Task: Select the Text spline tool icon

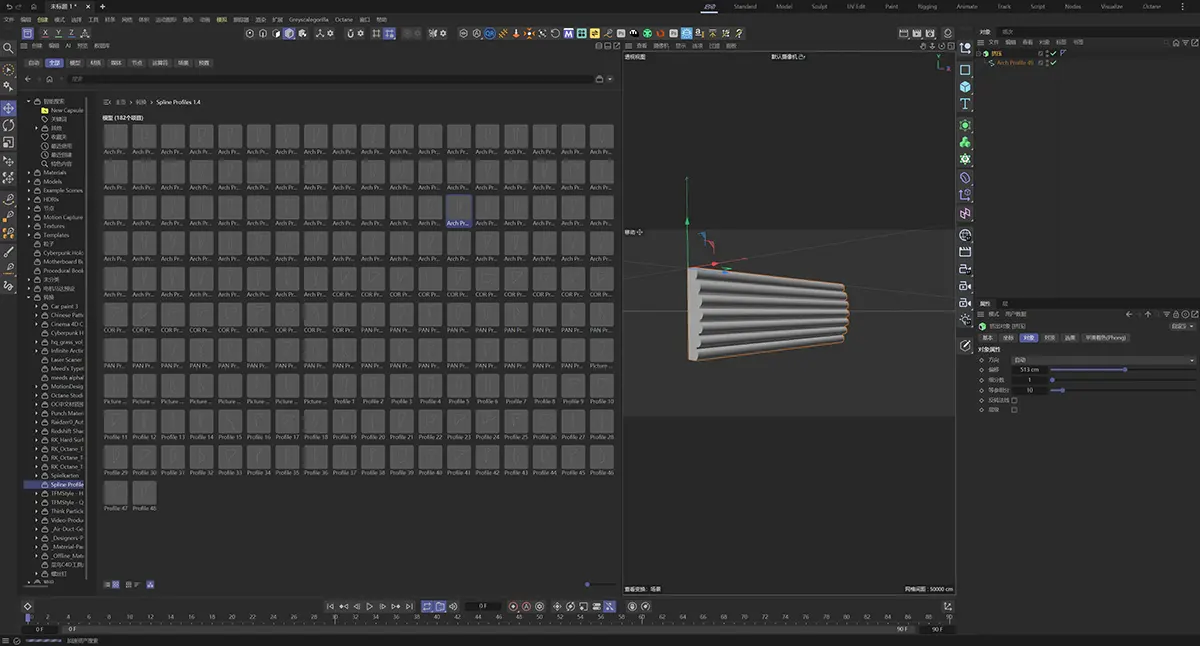Action: click(x=965, y=104)
